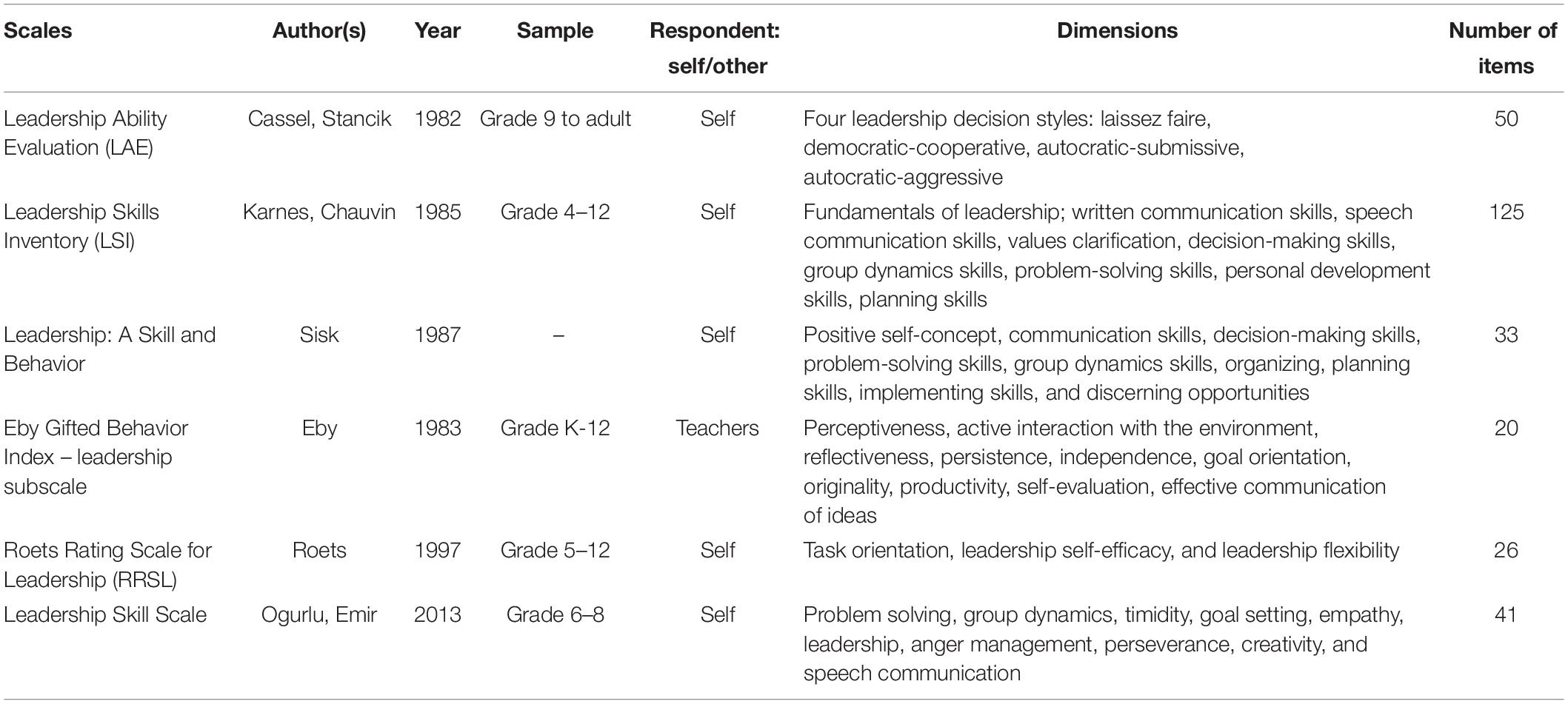Click the Number of items header

click(1506, 48)
